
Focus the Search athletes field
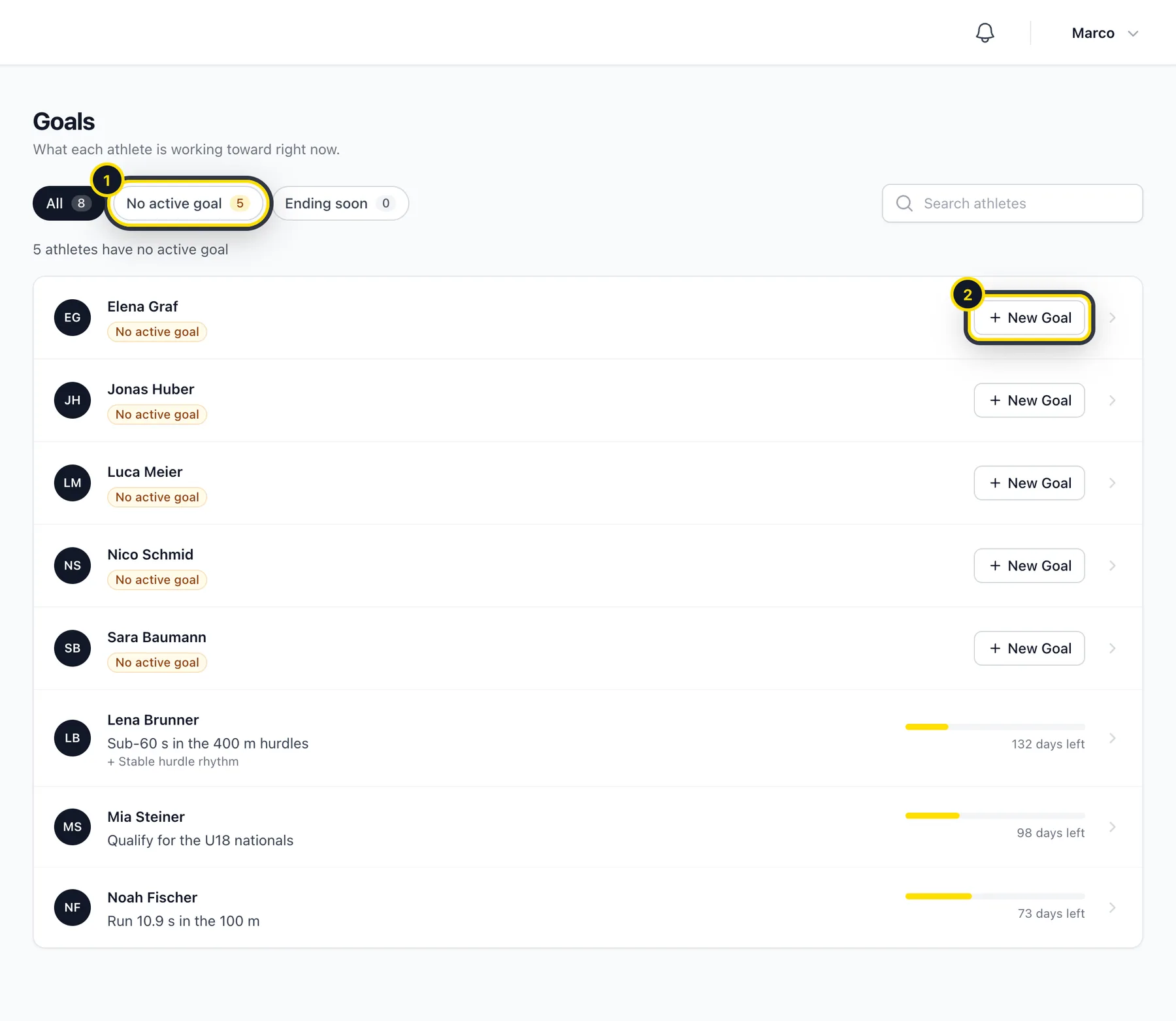1012,203
